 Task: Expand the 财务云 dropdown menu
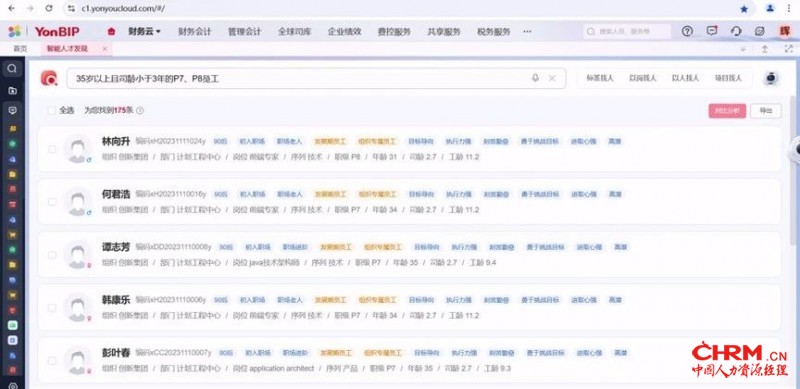coord(144,32)
